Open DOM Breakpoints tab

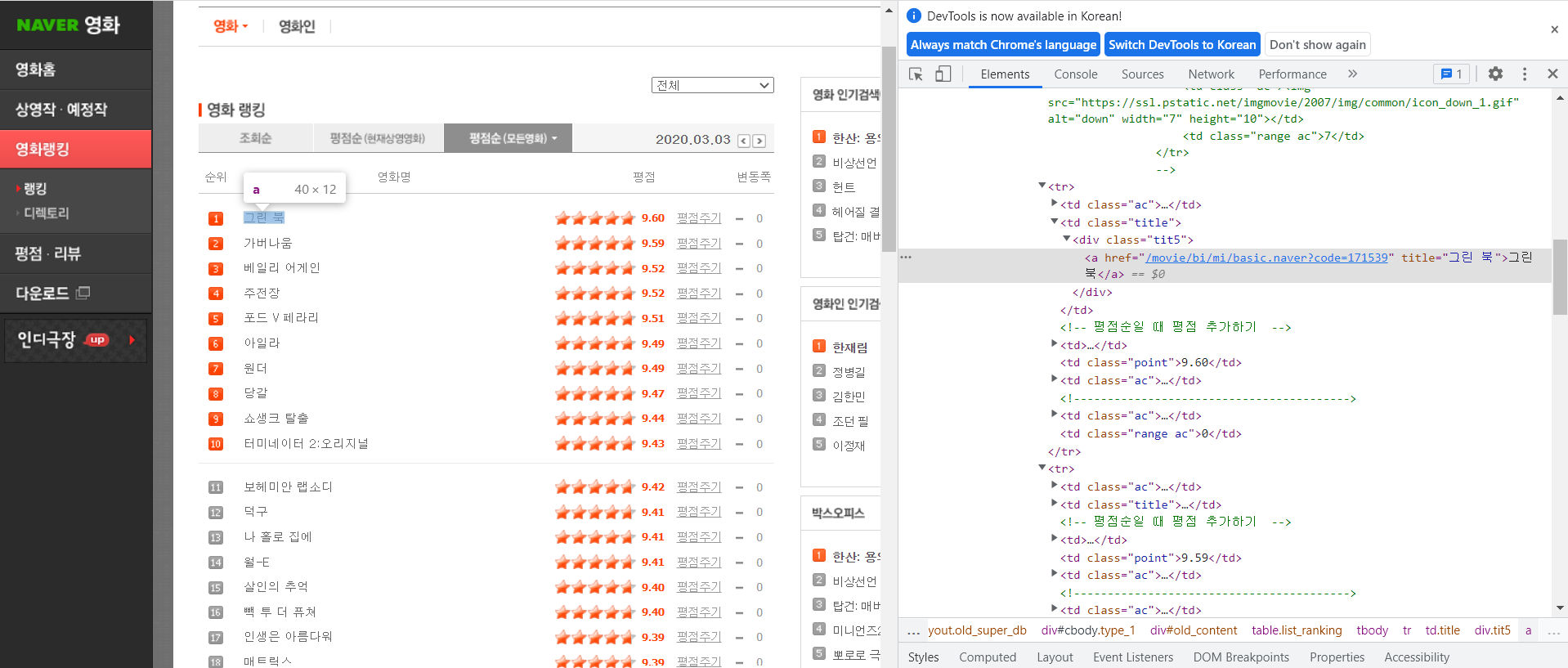click(1240, 657)
